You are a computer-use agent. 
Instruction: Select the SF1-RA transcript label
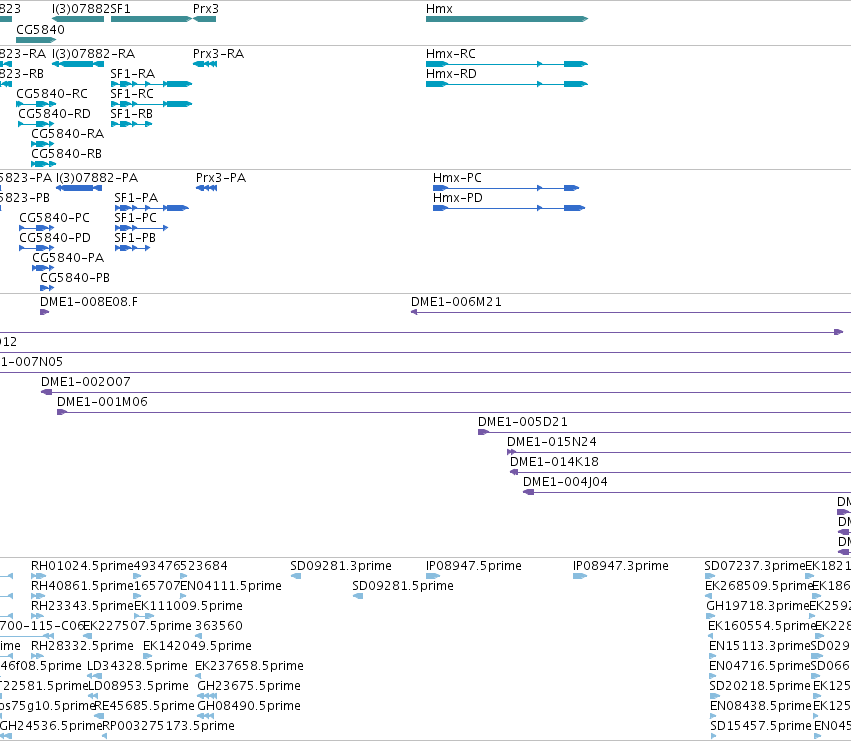click(x=132, y=73)
